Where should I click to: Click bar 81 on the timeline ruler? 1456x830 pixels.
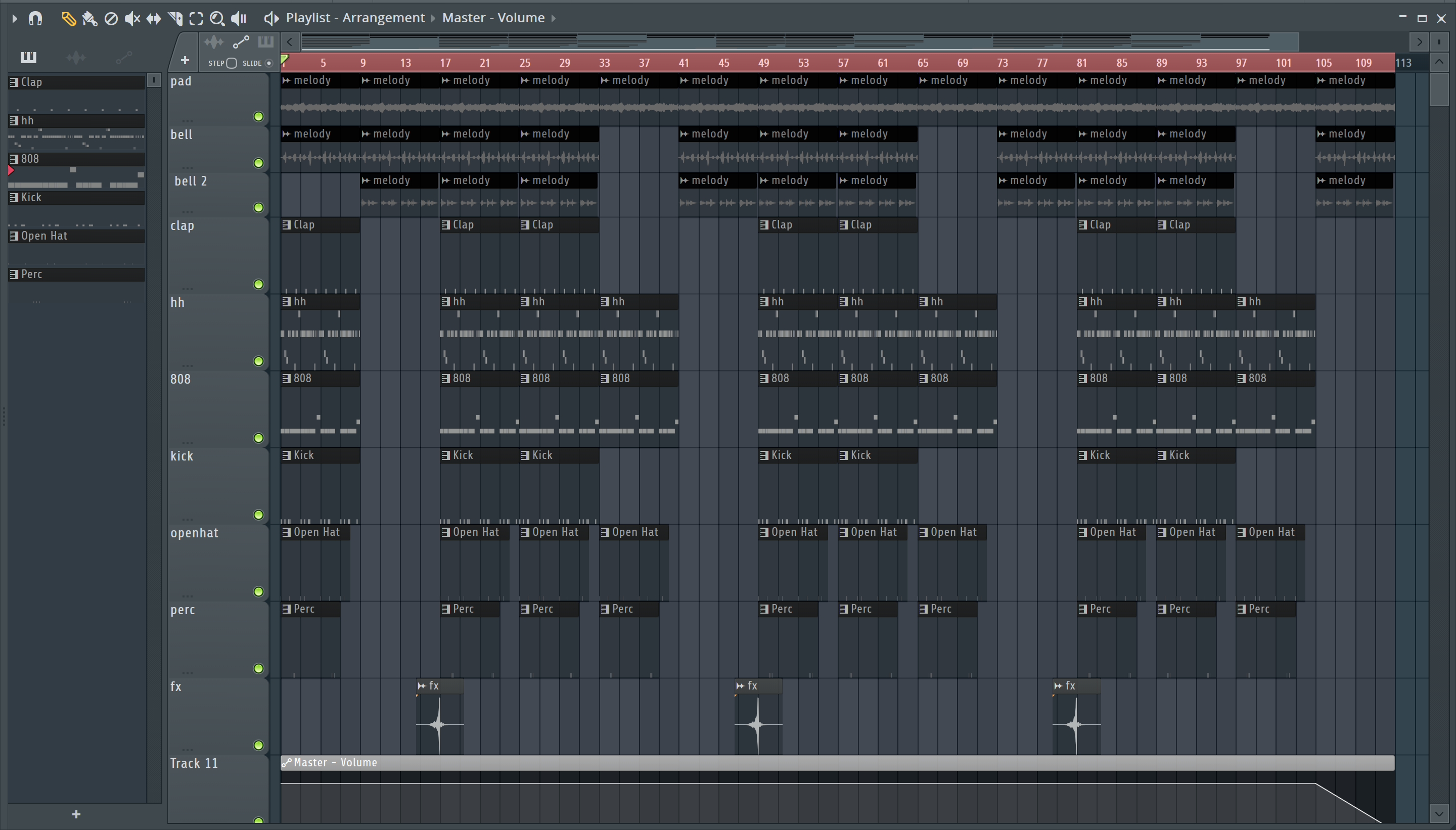1082,63
